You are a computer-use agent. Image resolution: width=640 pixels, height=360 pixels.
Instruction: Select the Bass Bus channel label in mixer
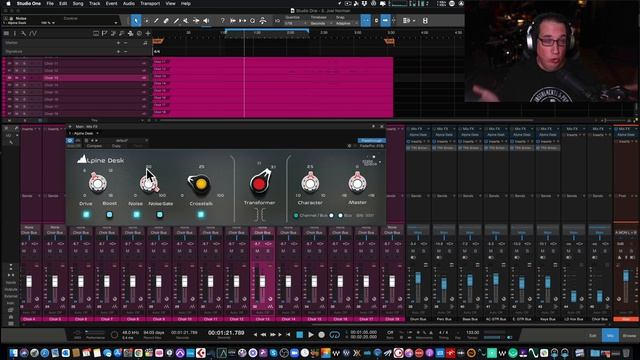470,319
